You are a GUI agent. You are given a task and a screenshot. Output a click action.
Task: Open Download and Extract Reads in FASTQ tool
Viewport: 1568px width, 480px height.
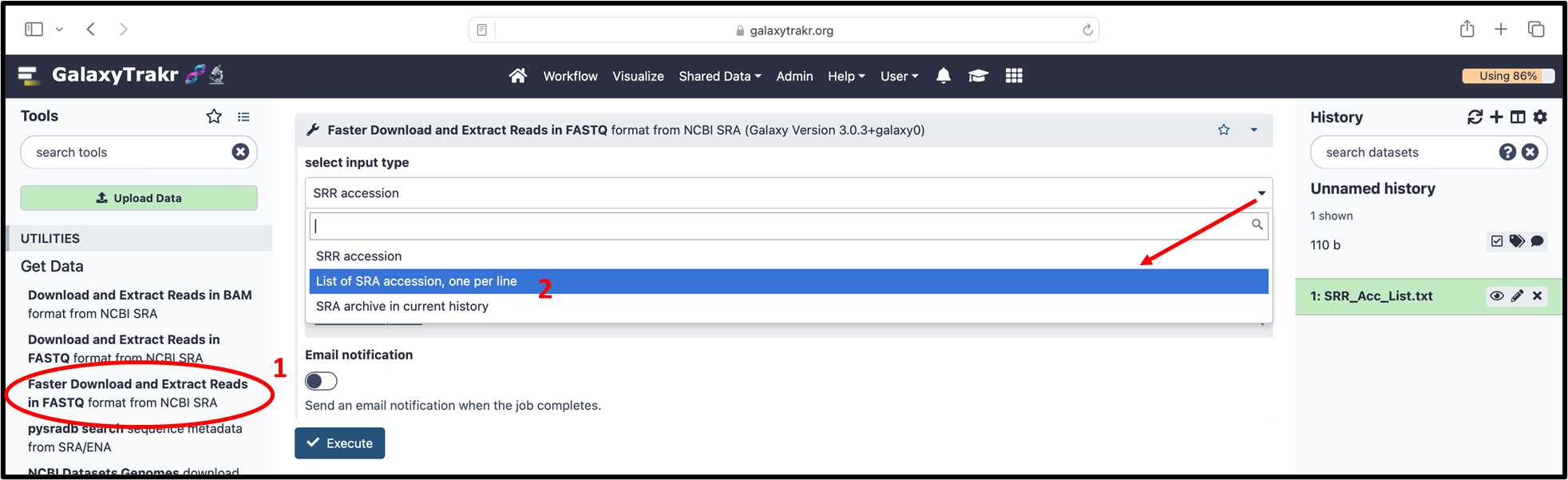tap(124, 349)
